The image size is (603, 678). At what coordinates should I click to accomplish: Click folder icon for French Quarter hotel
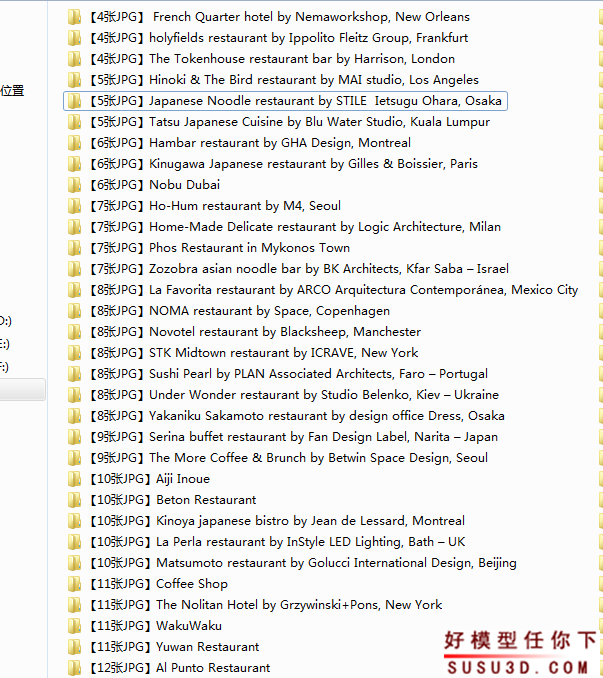(x=74, y=17)
